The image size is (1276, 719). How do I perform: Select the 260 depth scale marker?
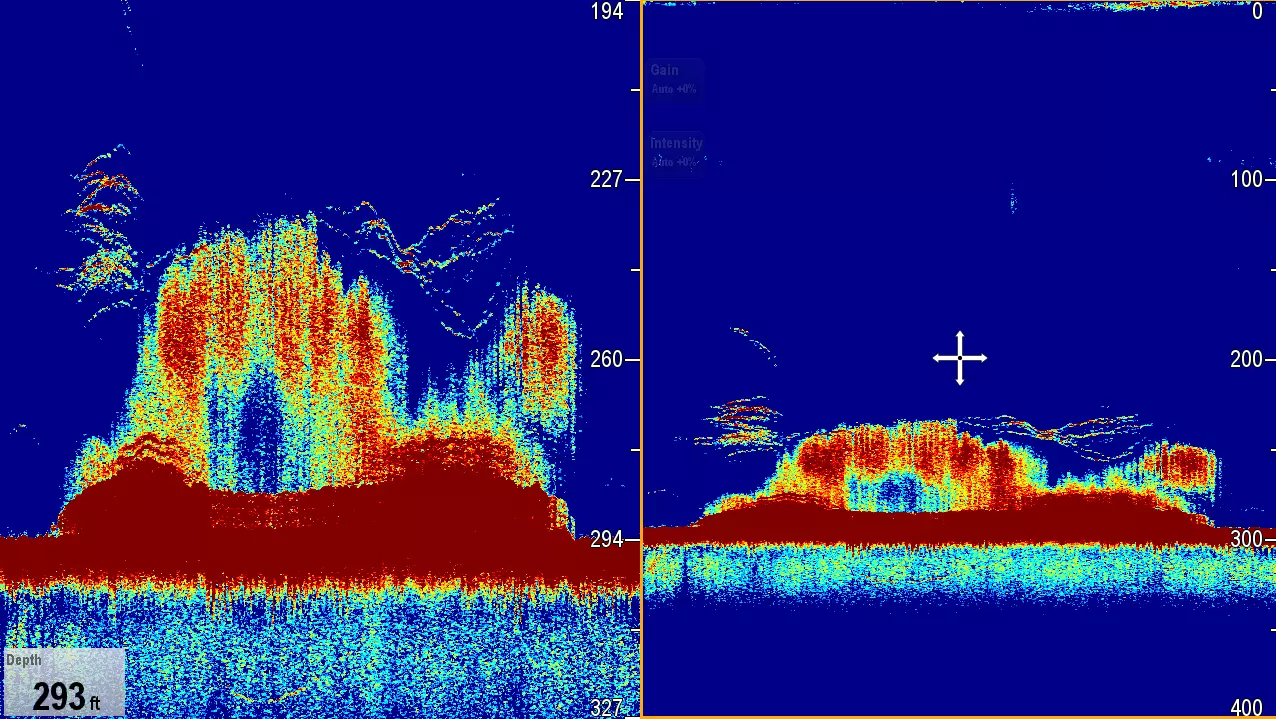[x=607, y=360]
